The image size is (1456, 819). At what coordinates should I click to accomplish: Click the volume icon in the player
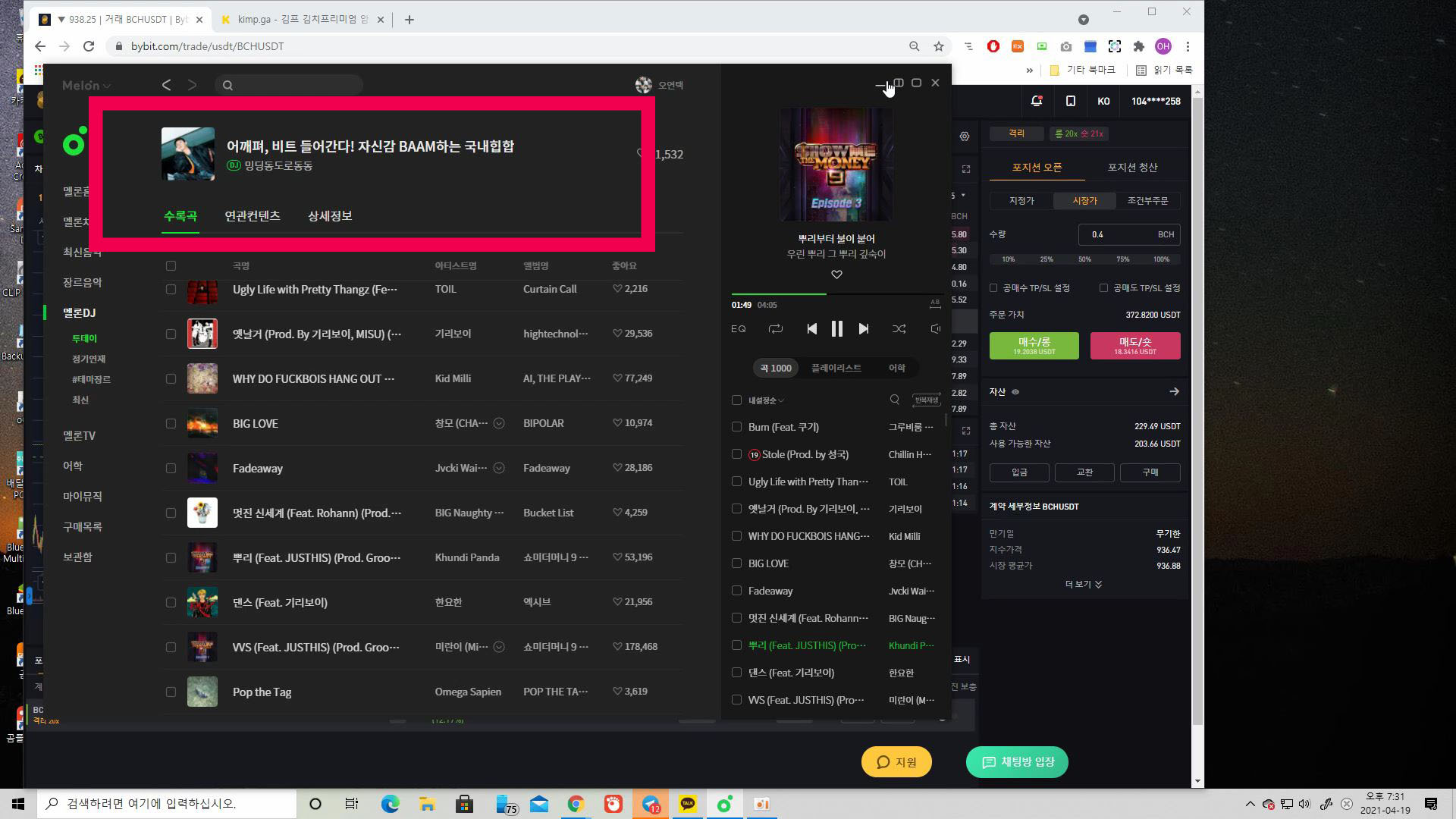935,328
